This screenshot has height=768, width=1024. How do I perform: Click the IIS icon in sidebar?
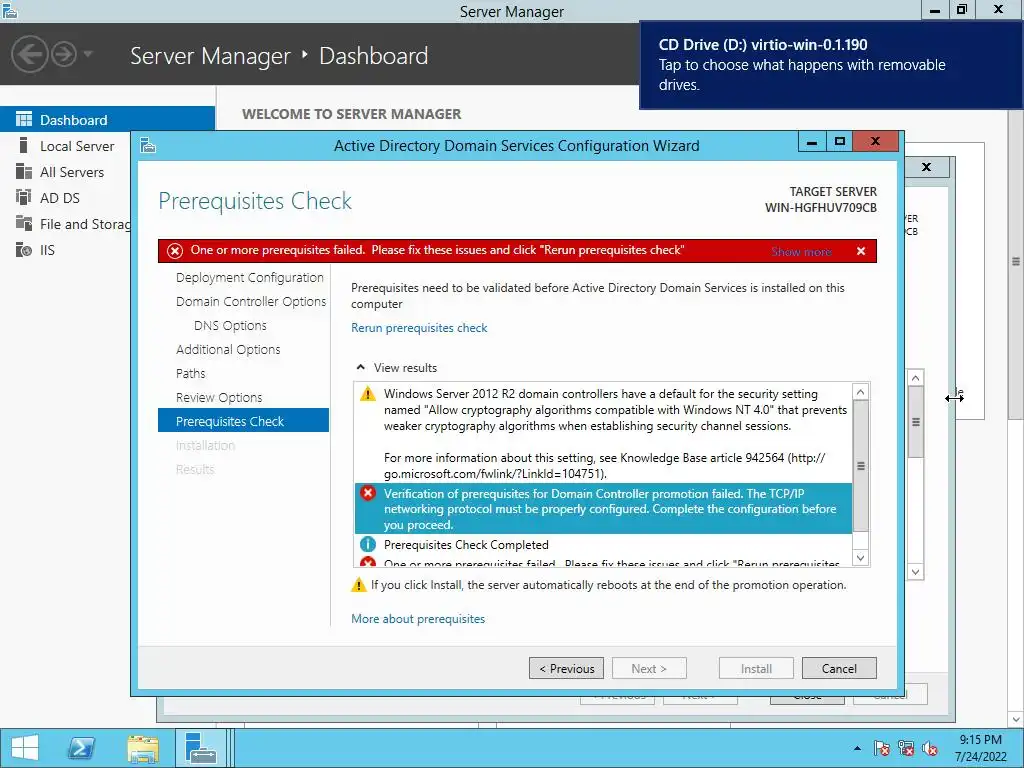click(24, 249)
